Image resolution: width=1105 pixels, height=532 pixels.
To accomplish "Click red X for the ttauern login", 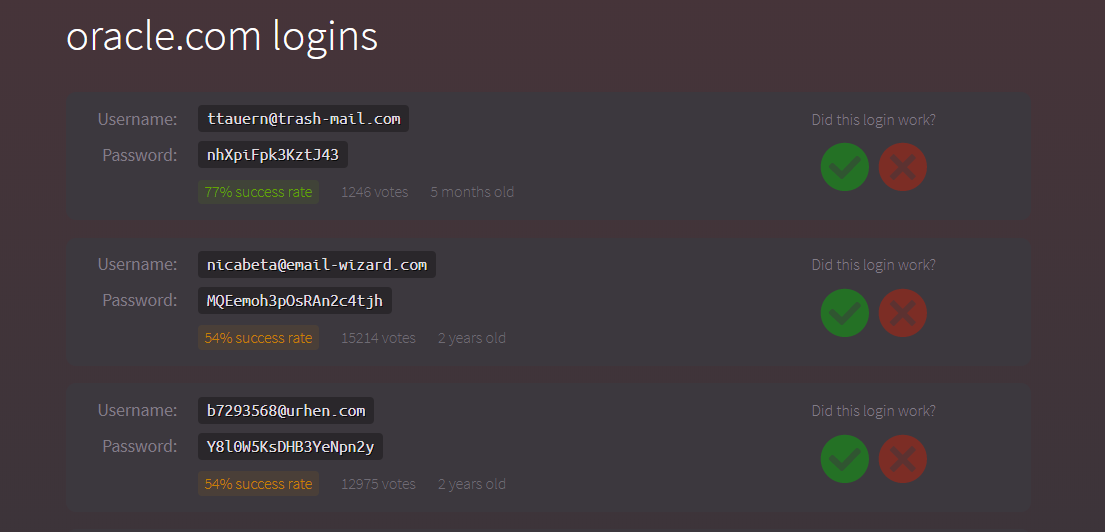I will (902, 167).
